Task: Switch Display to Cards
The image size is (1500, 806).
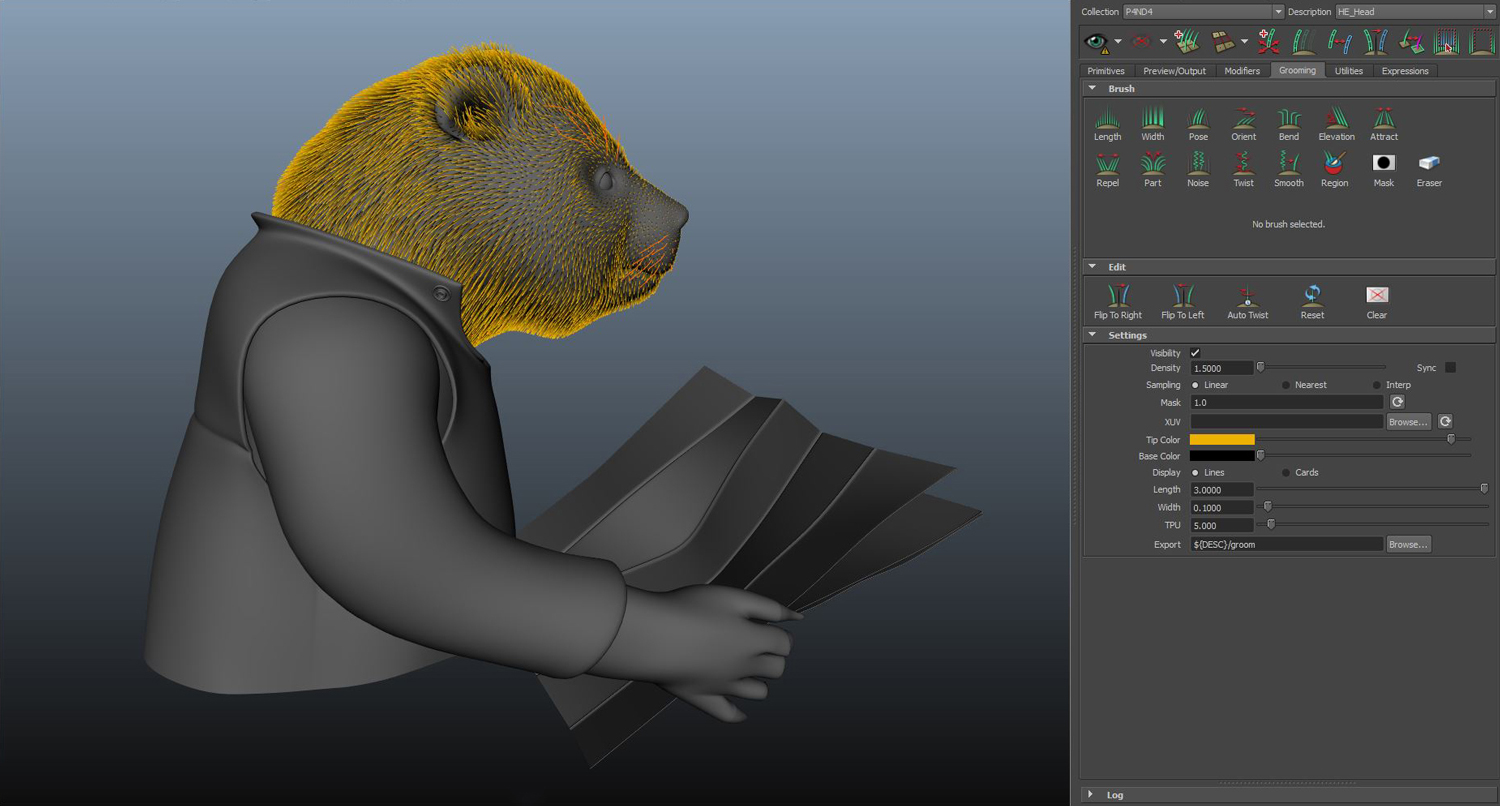Action: pos(1286,472)
